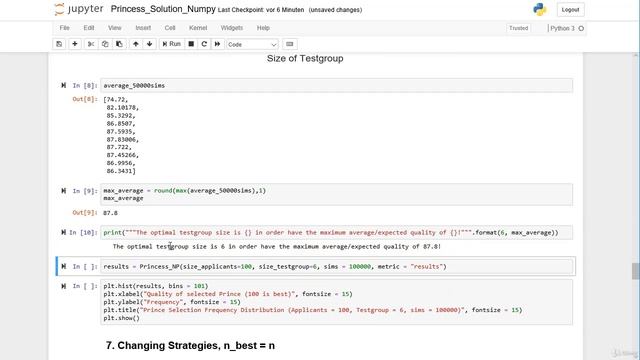Click the Size of Testgroup heading text
640x360 pixels.
305,58
